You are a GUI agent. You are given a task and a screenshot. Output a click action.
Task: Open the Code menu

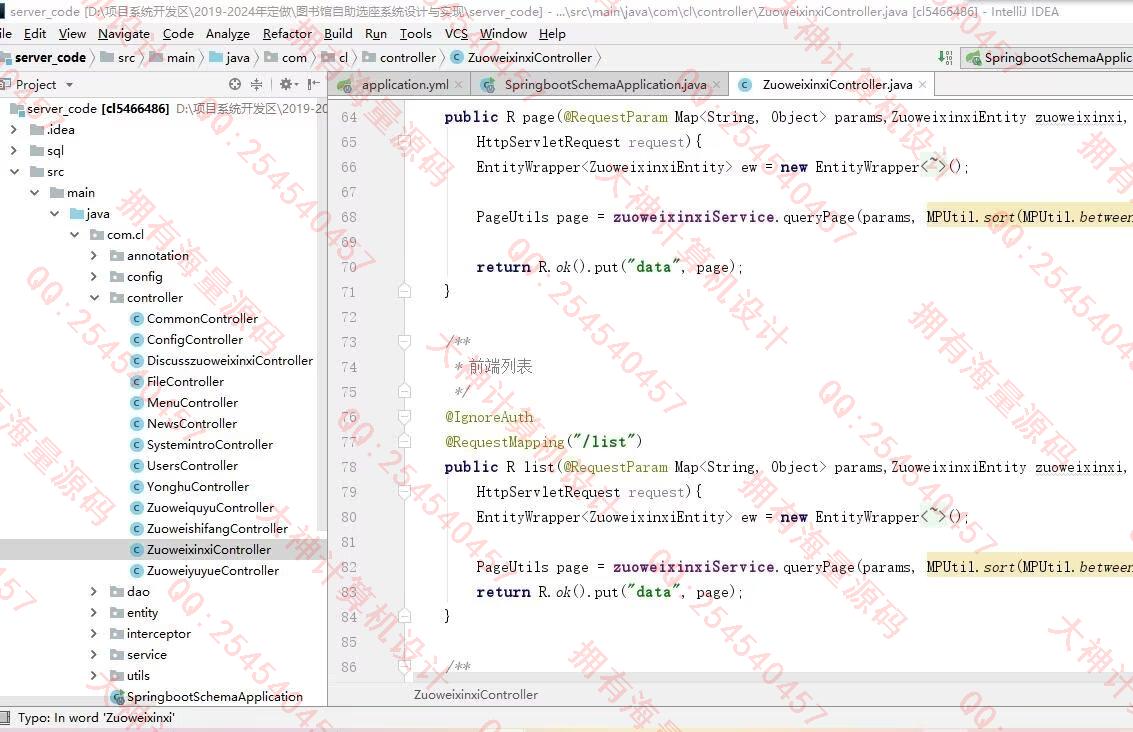(x=178, y=34)
